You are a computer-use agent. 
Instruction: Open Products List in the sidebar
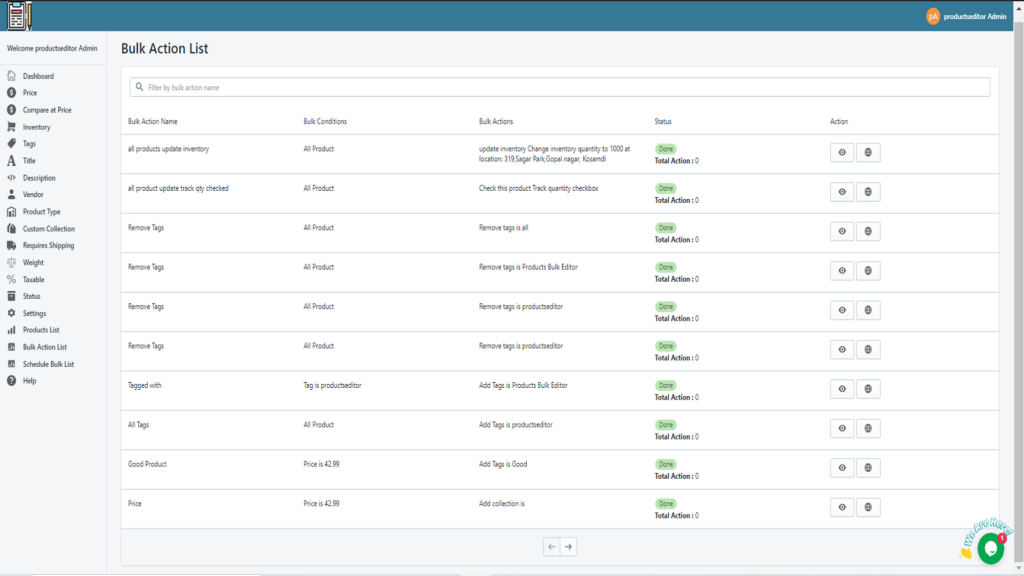point(41,330)
